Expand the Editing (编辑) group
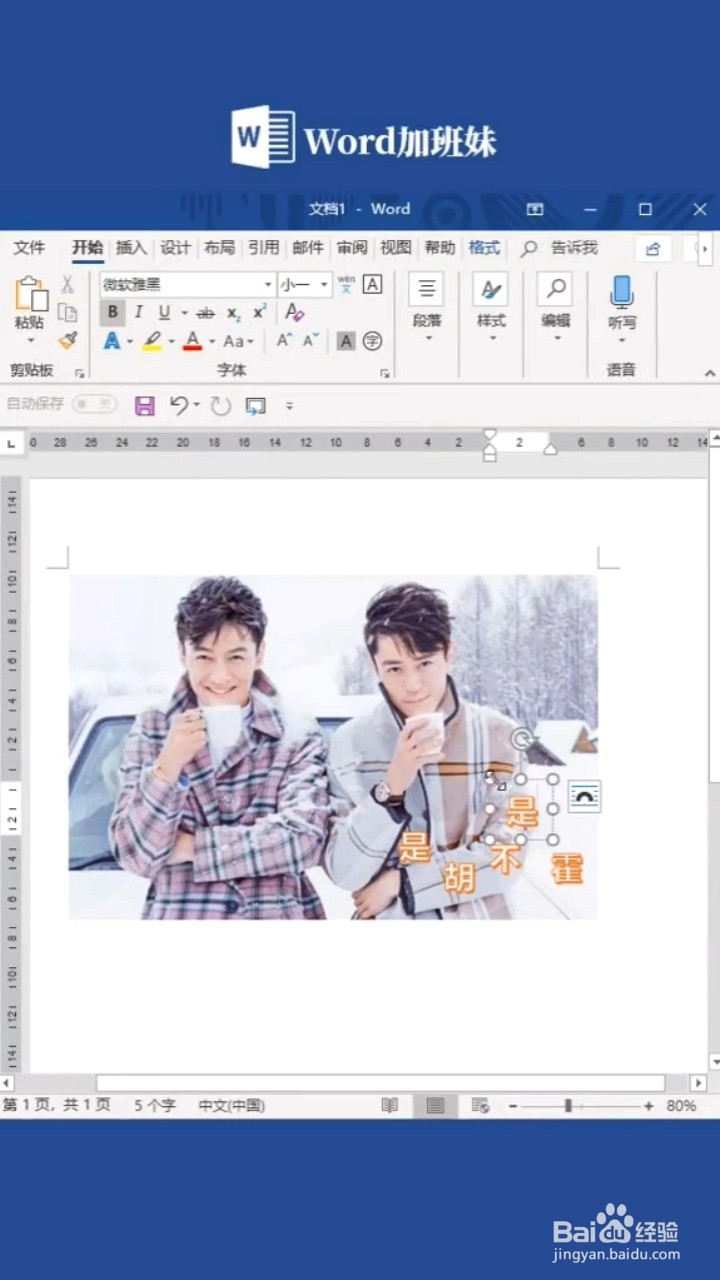This screenshot has height=1280, width=720. [x=555, y=308]
